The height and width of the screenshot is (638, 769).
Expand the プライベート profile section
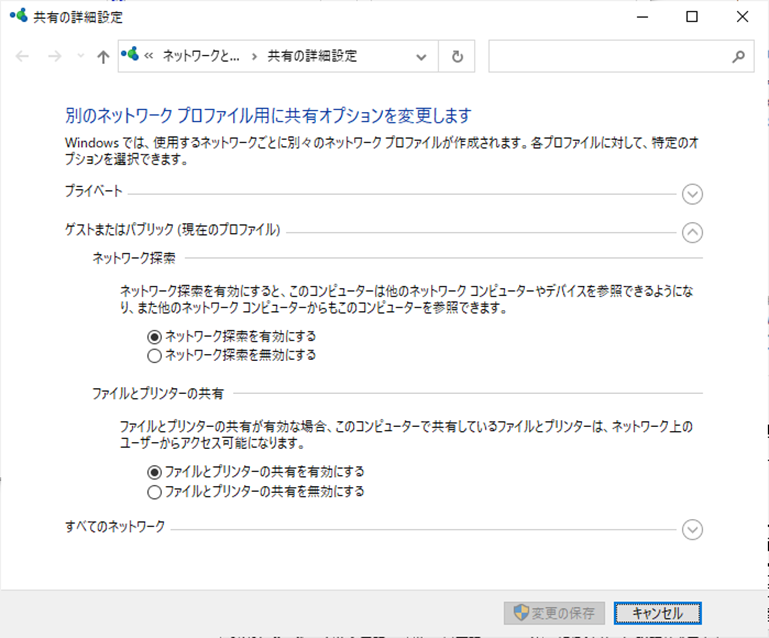pos(692,194)
